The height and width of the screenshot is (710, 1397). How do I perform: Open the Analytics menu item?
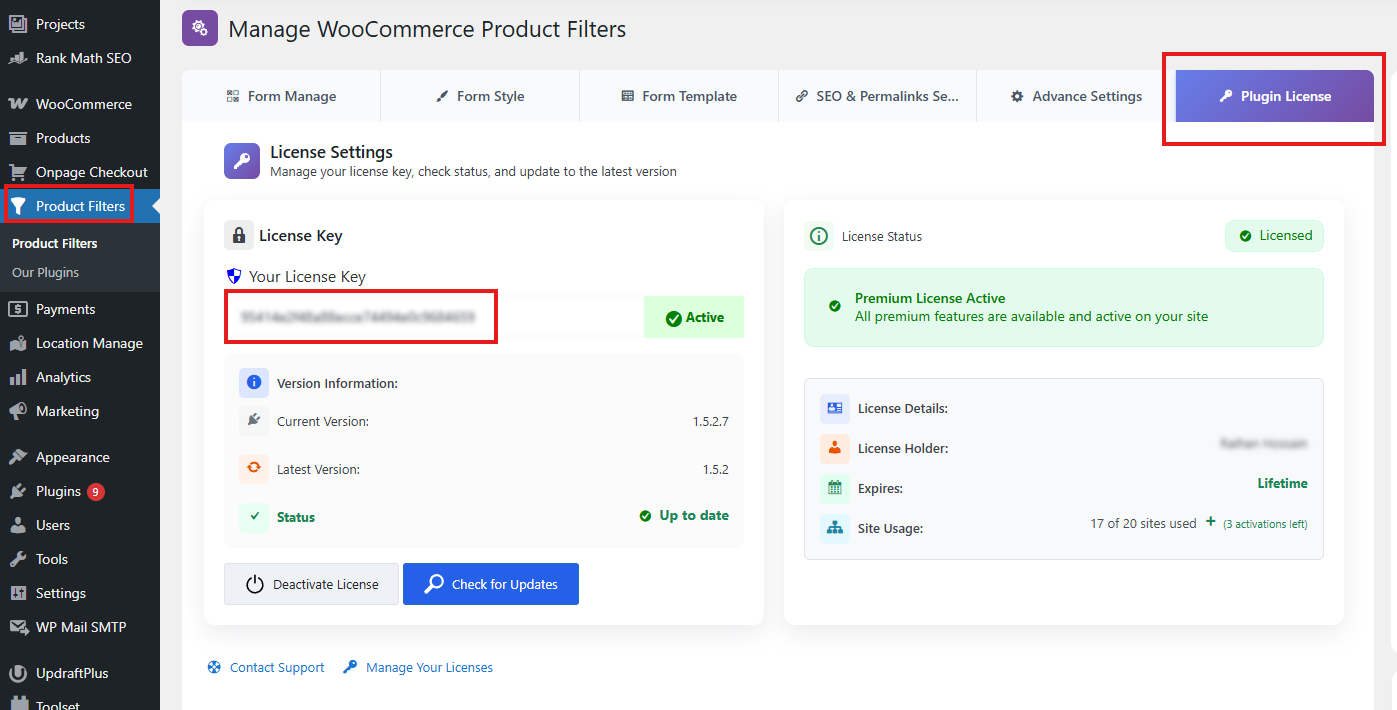pos(80,377)
